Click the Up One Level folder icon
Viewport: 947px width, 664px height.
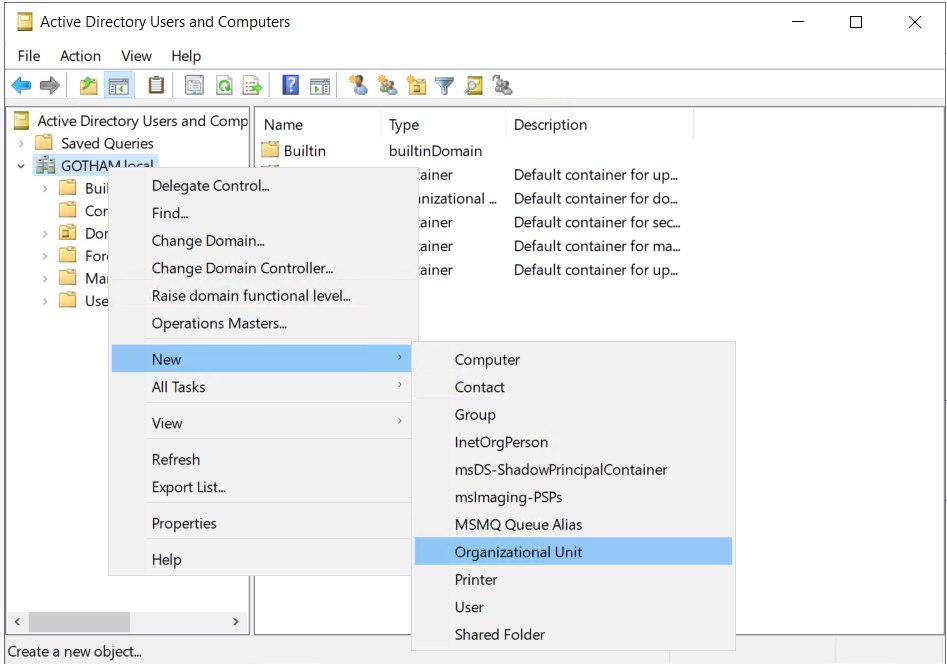[x=89, y=86]
